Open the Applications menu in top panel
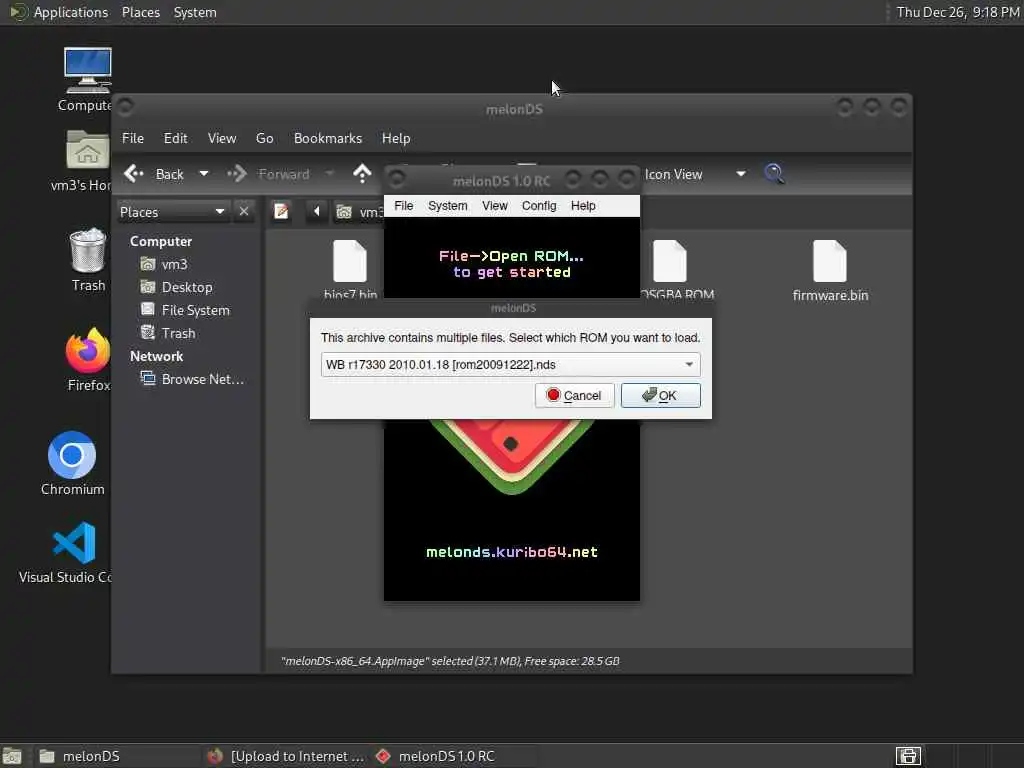 59,12
